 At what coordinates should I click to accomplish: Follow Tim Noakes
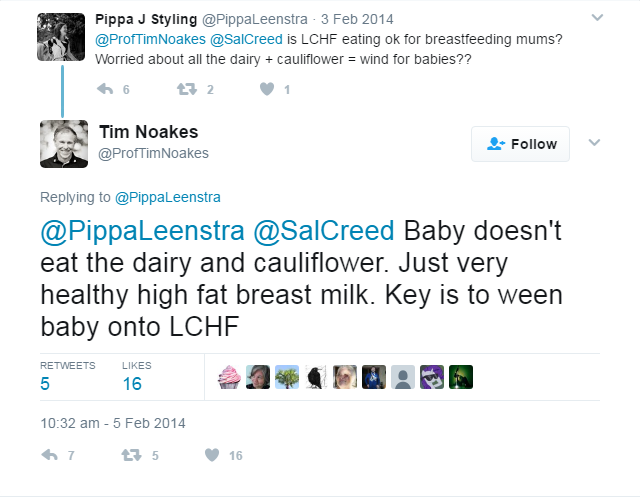(520, 144)
